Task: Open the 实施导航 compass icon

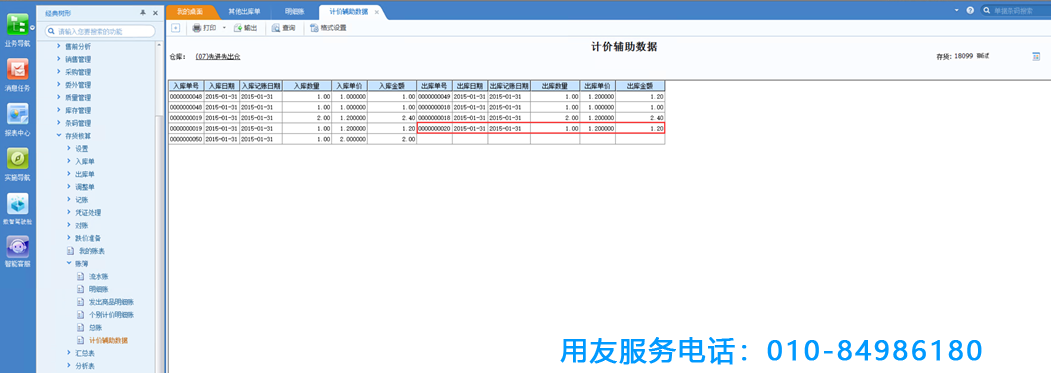Action: [17, 158]
